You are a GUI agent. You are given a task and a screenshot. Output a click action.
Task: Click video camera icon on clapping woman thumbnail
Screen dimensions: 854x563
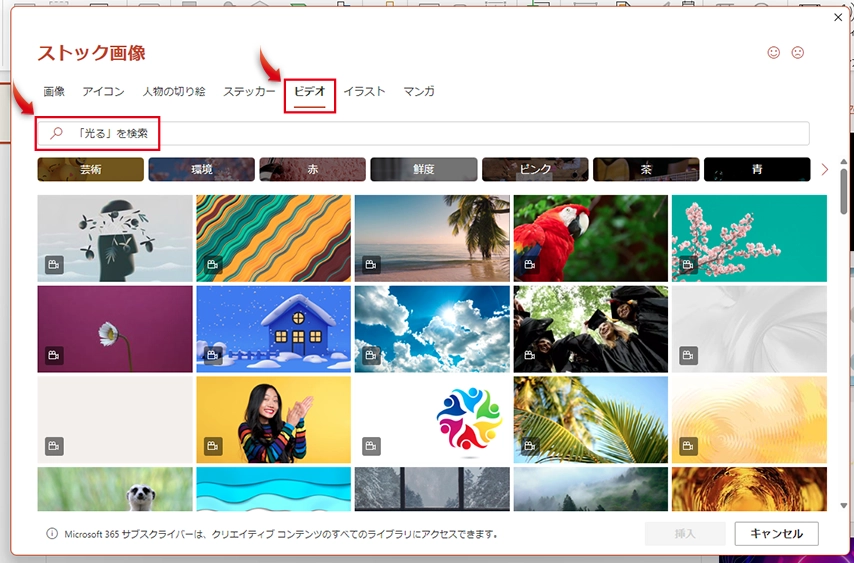tap(213, 446)
